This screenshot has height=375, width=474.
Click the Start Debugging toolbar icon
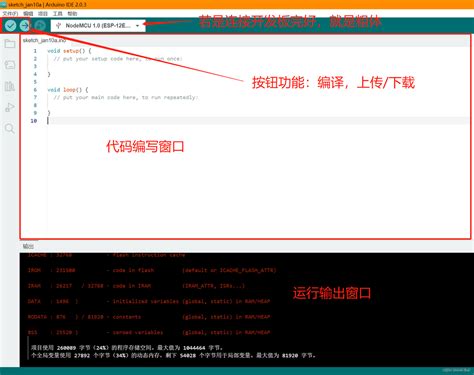click(x=40, y=25)
